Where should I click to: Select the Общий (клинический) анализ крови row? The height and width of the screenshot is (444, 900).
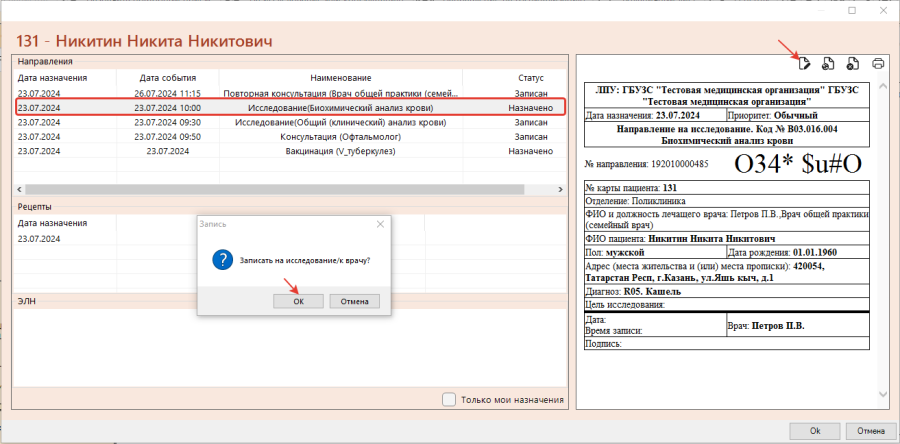(290, 122)
